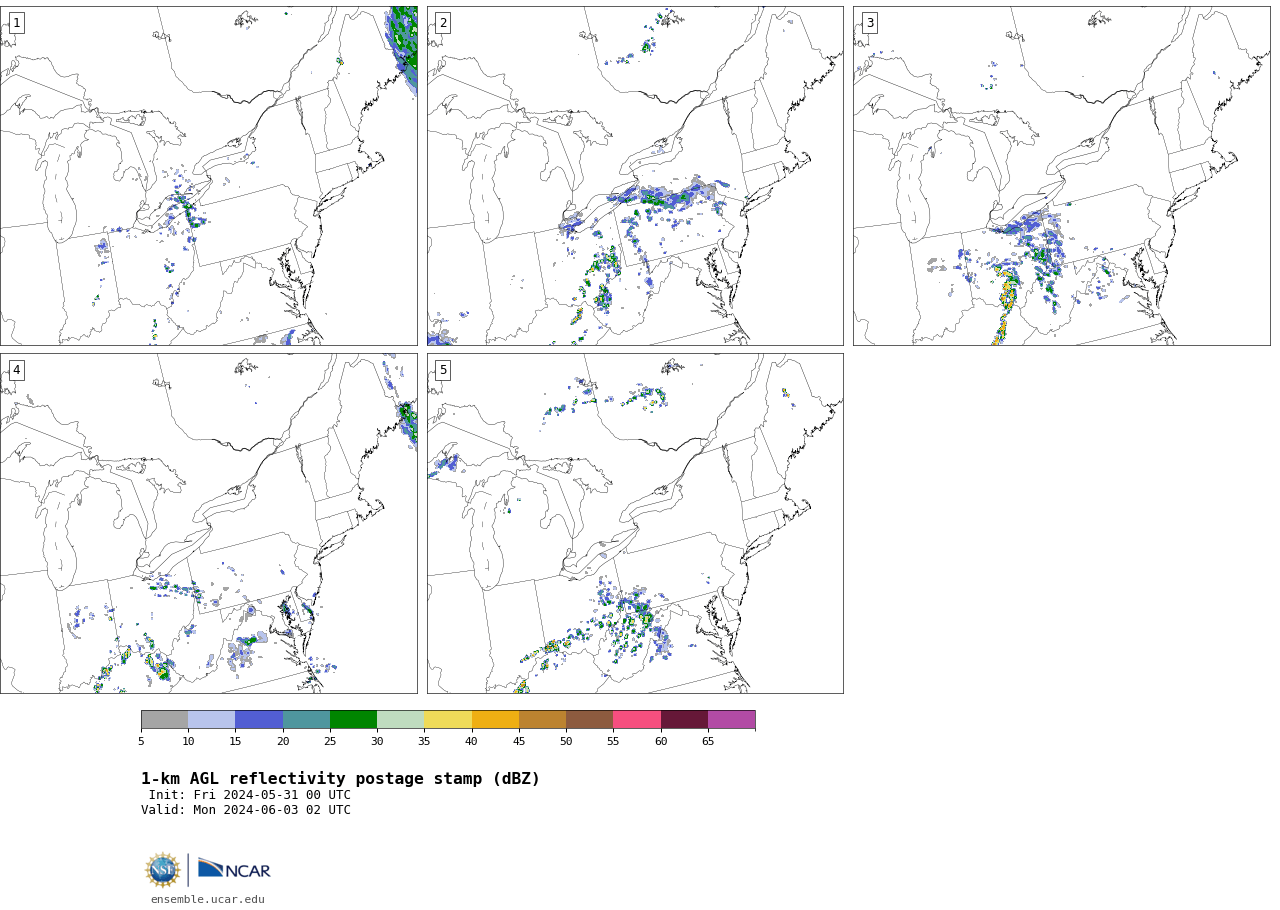
Task: Click the dark brown 50-55 dBZ swatch
Action: coord(589,720)
